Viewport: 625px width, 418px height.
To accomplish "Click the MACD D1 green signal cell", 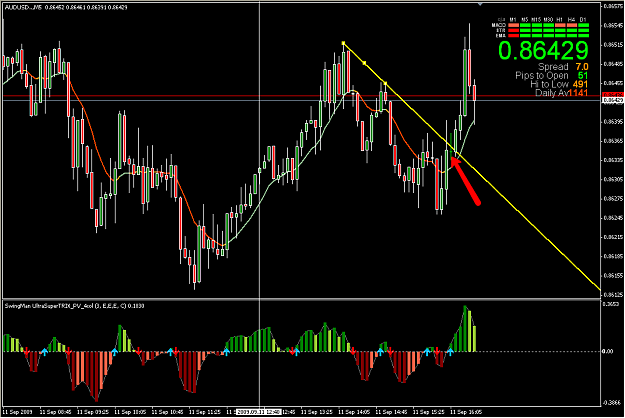I will [584, 25].
